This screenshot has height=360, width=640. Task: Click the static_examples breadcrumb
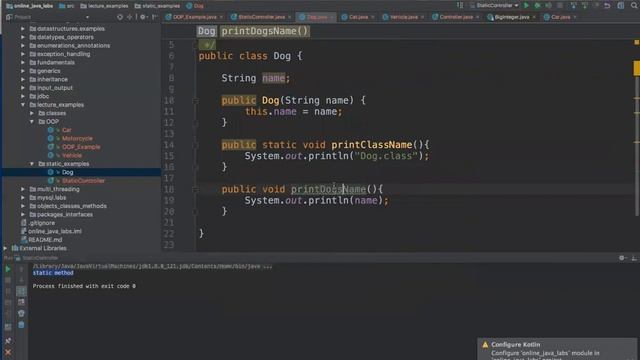[157, 6]
